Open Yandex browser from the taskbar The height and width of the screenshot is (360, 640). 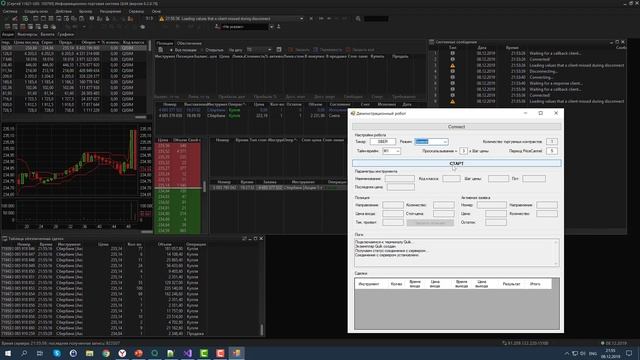(122, 353)
